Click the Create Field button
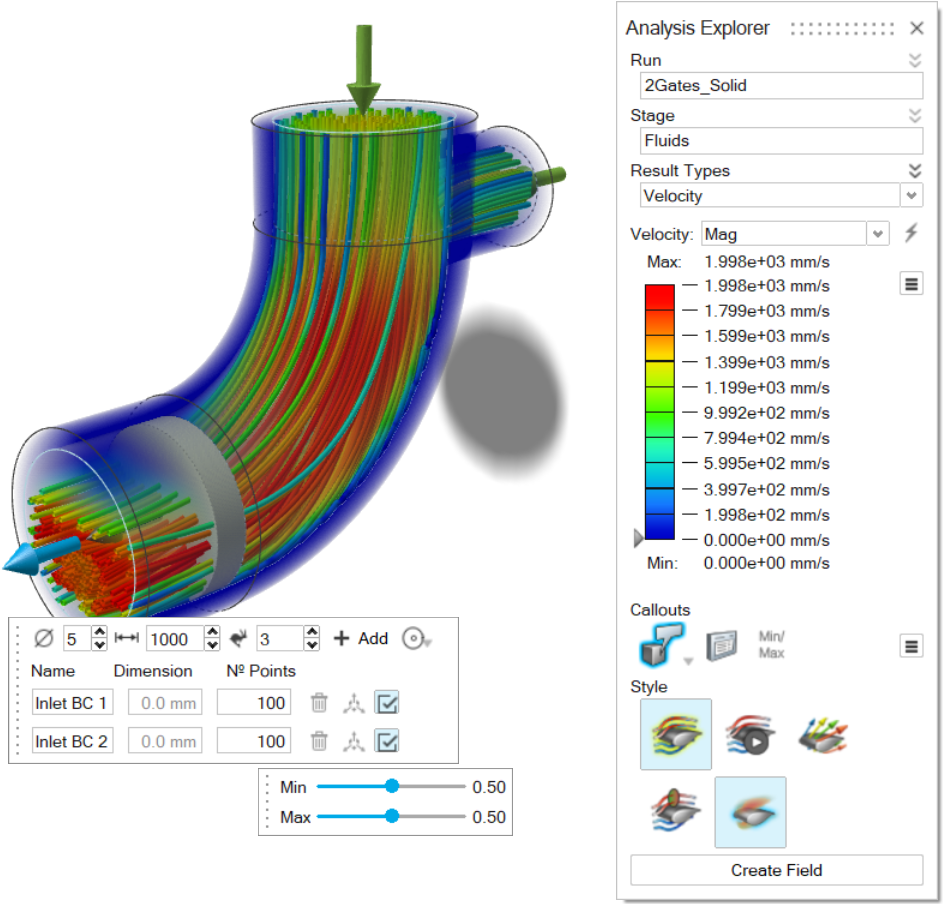This screenshot has height=904, width=943. [776, 870]
